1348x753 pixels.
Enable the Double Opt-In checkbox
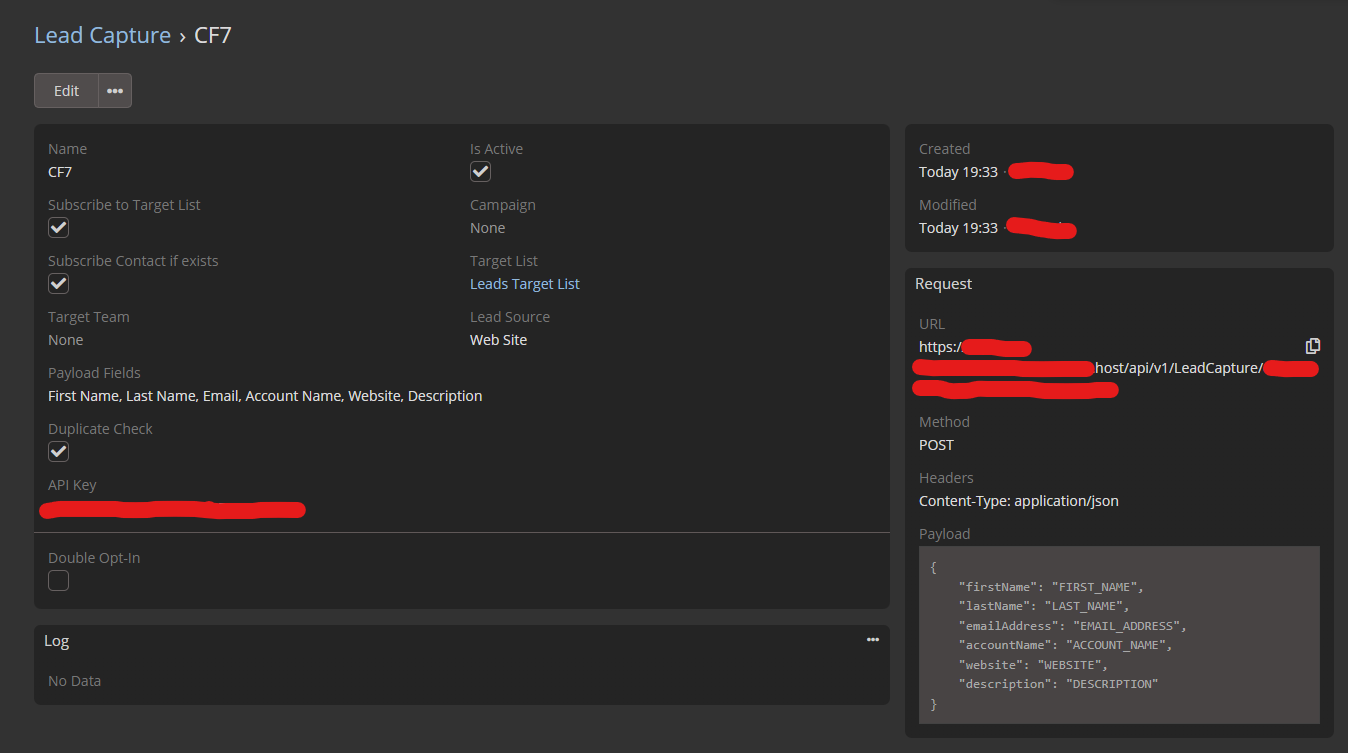pos(59,581)
